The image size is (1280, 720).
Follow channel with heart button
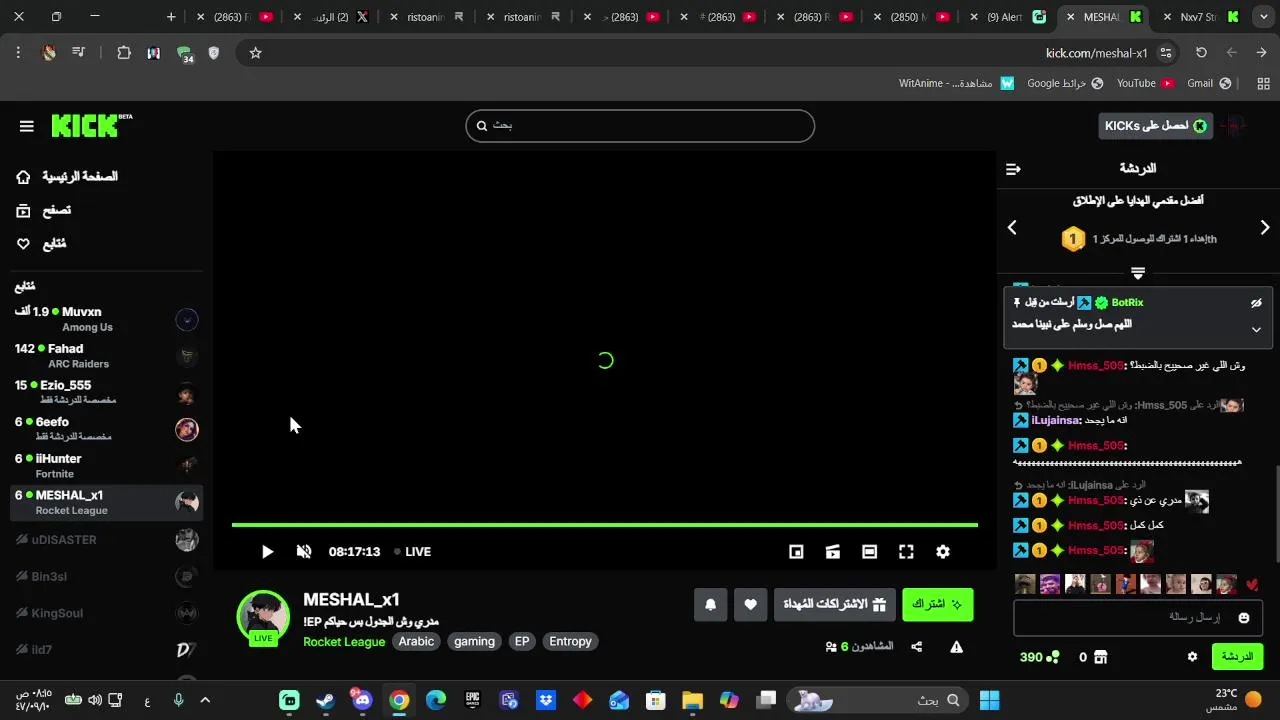pos(751,604)
